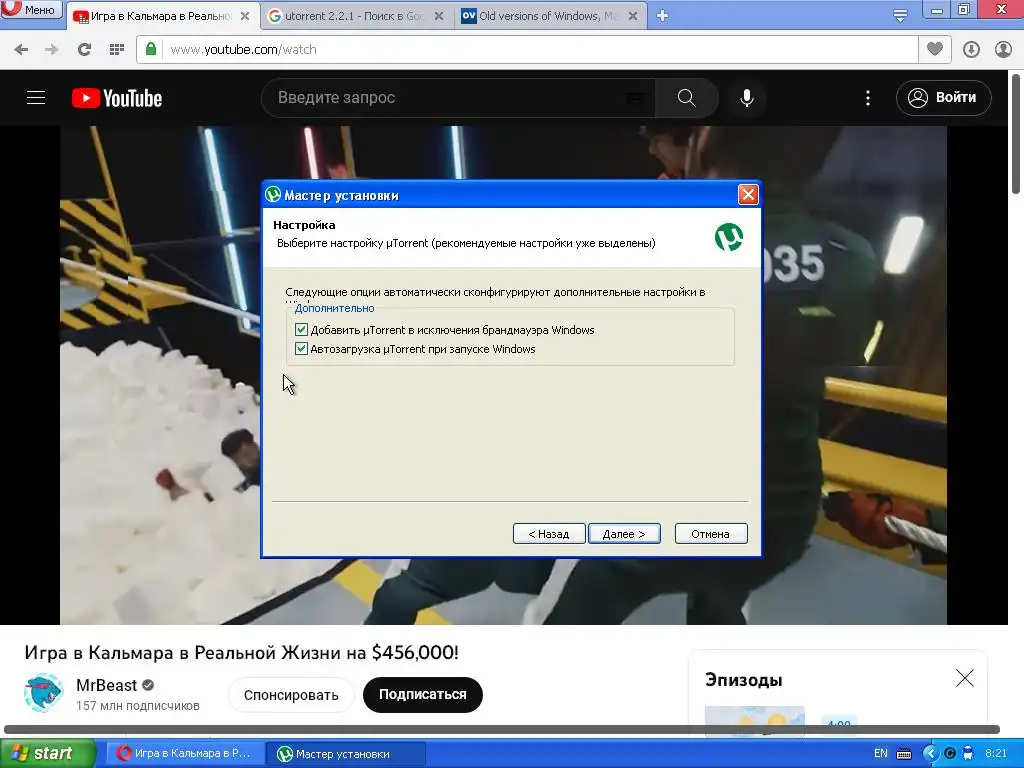The image size is (1024, 768).
Task: Reload the page with the refresh icon
Action: (x=84, y=50)
